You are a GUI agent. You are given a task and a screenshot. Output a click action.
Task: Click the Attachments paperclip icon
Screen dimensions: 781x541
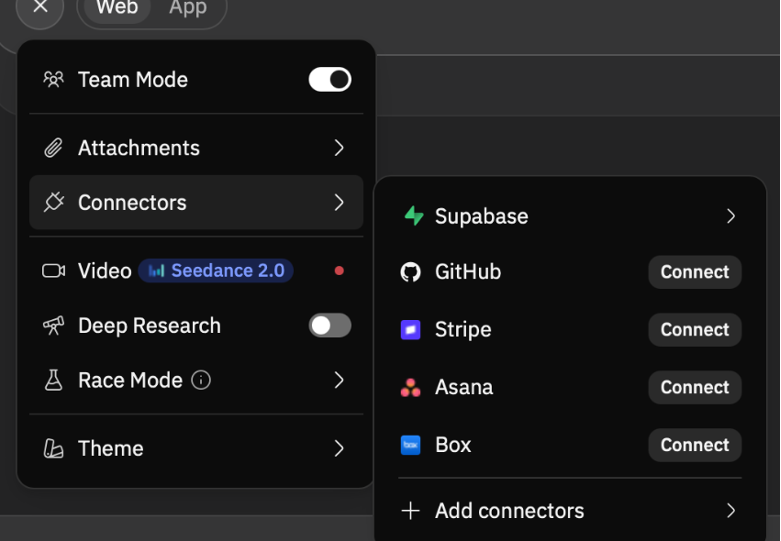[x=53, y=148]
